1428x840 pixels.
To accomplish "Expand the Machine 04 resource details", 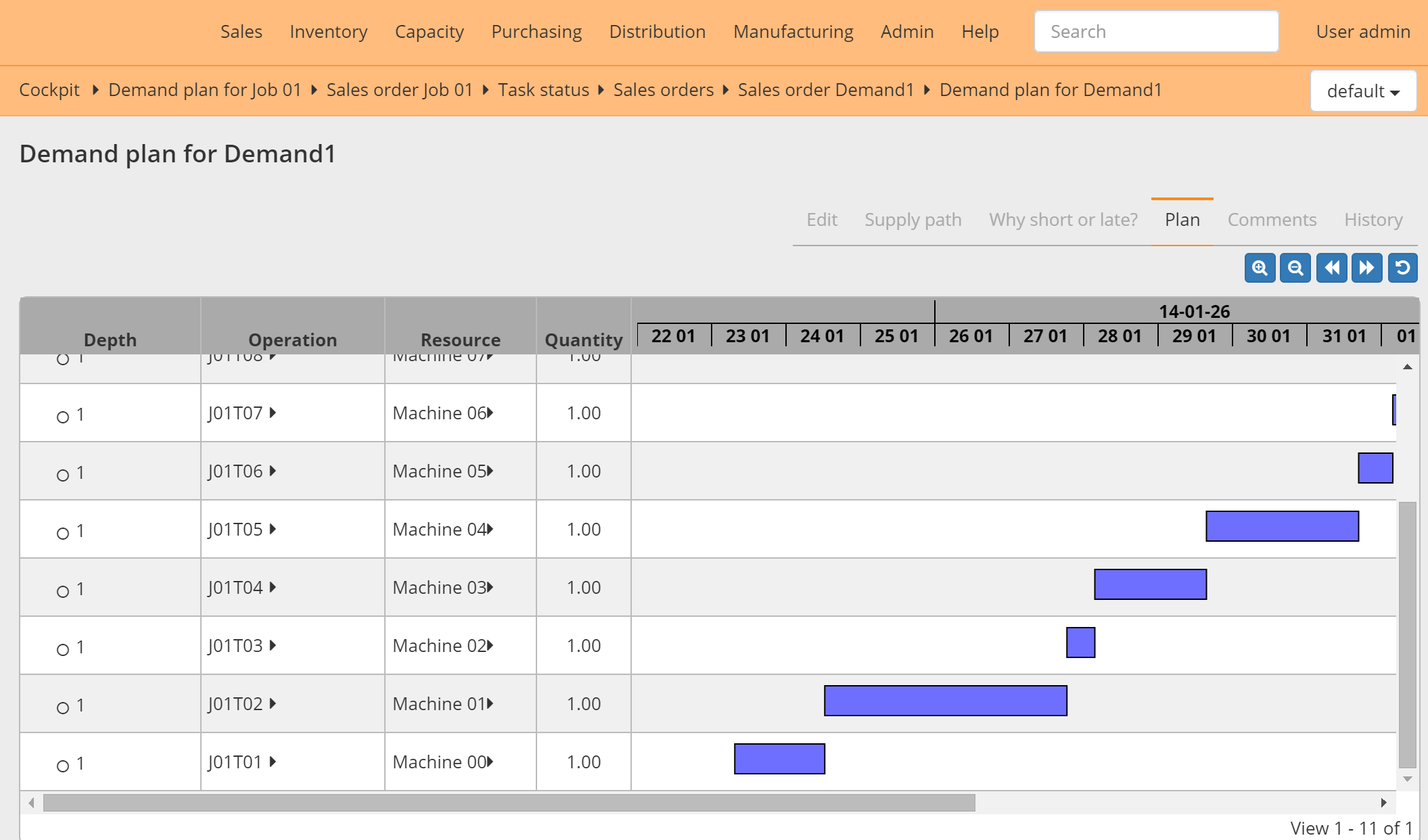I will (489, 529).
